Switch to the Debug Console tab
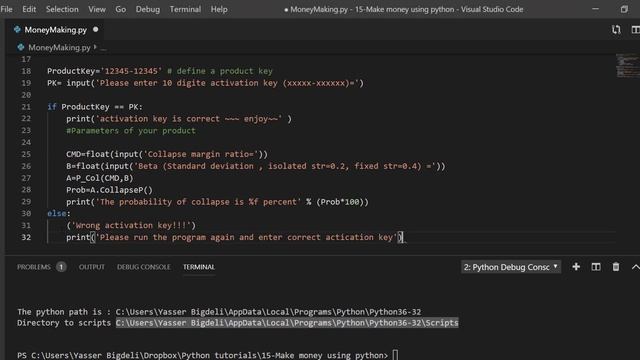 (x=144, y=267)
